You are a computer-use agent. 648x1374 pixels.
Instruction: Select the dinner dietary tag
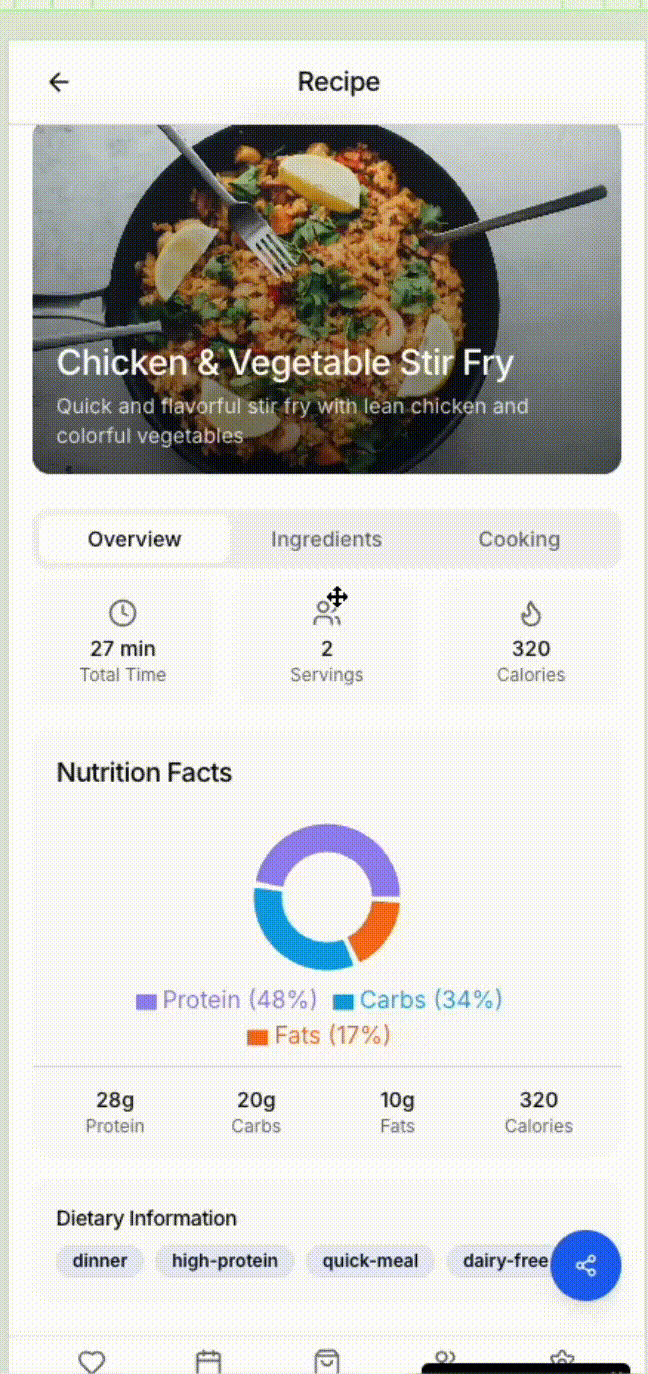point(100,1261)
